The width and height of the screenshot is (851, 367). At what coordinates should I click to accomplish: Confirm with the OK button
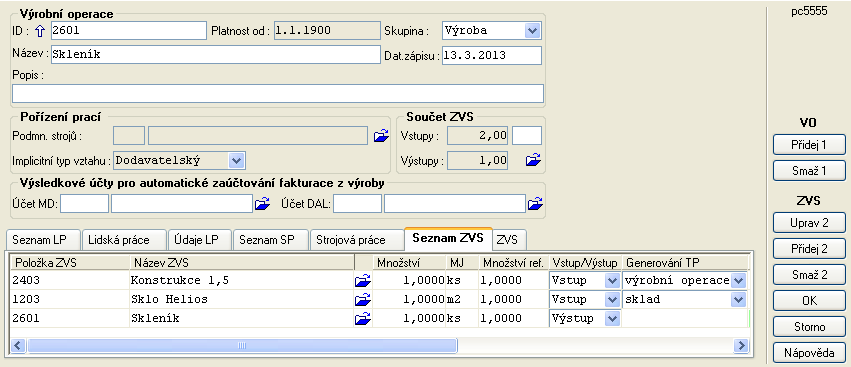coord(809,301)
